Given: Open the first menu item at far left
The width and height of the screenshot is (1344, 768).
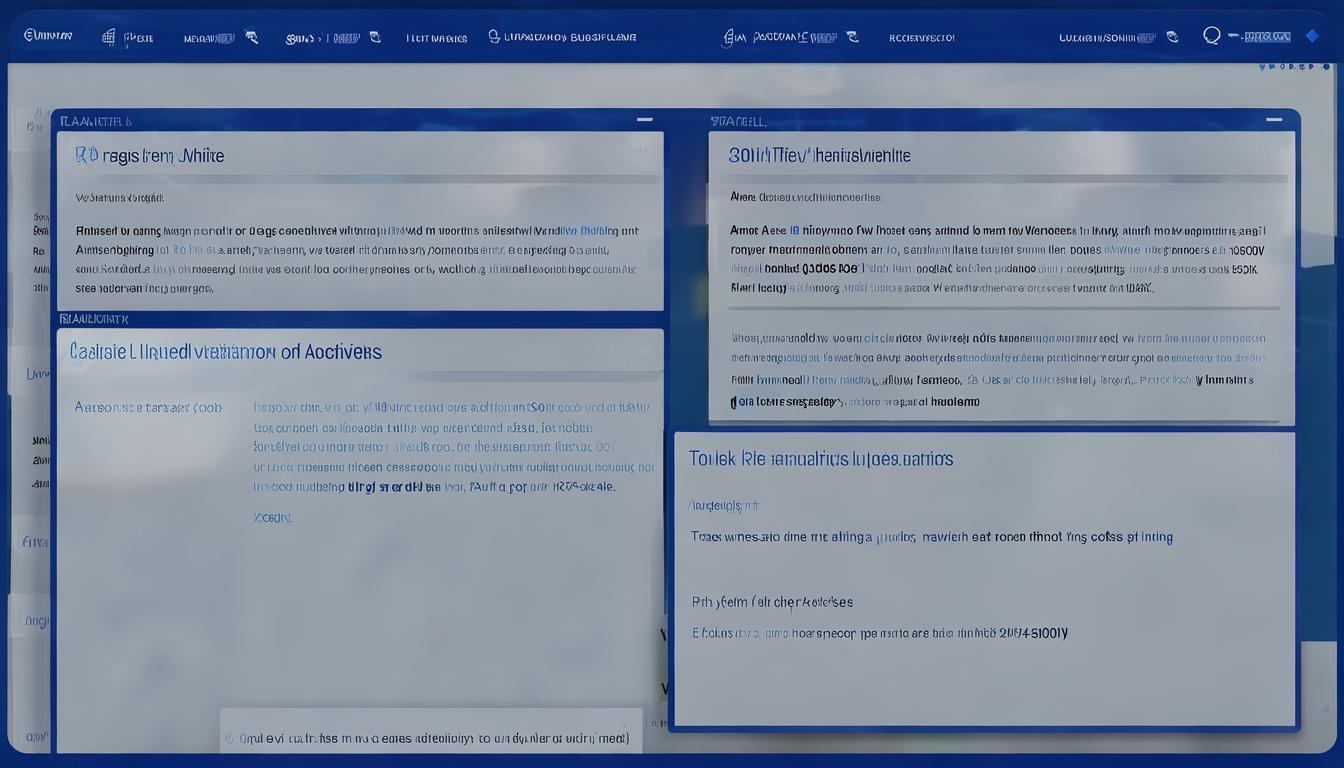Looking at the screenshot, I should (x=47, y=36).
